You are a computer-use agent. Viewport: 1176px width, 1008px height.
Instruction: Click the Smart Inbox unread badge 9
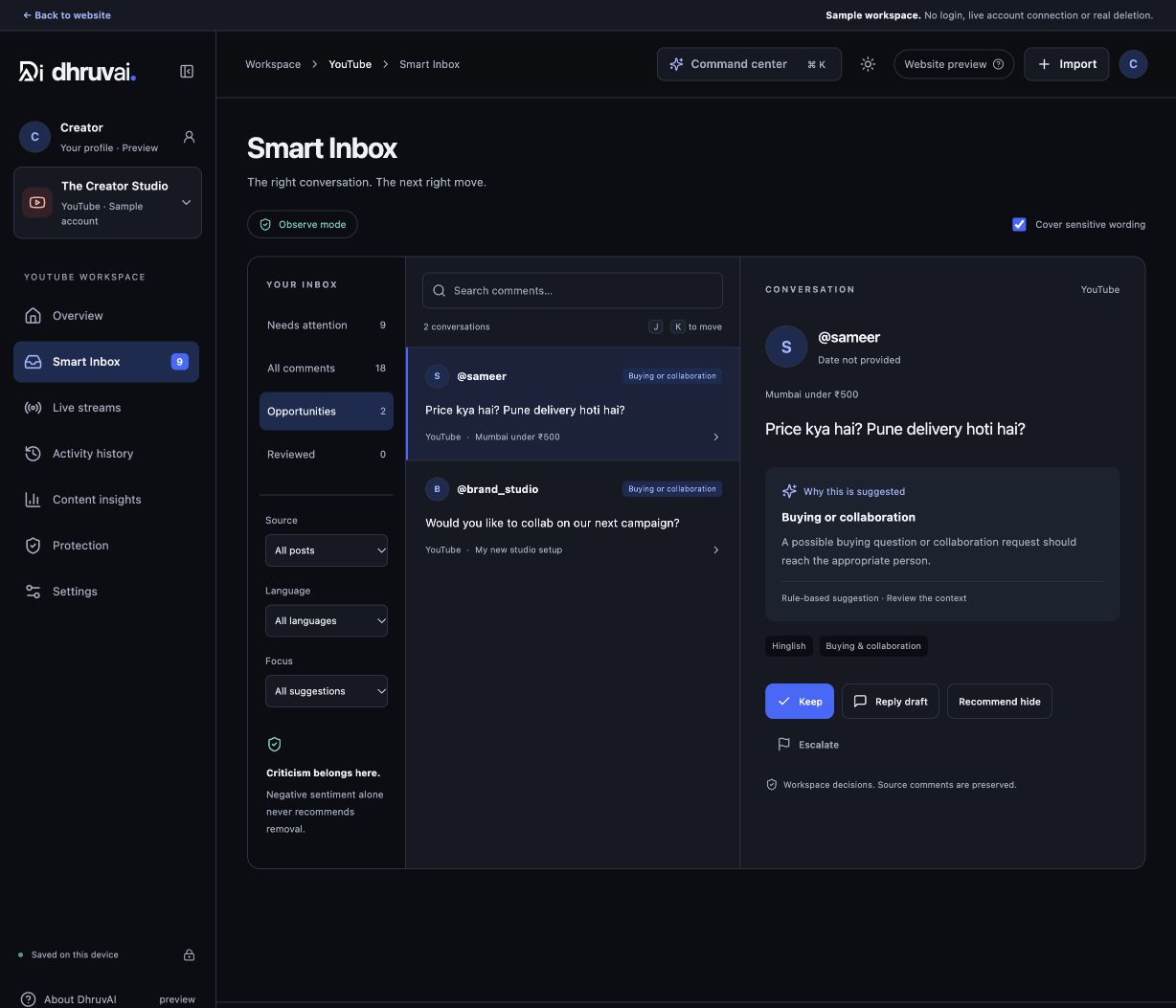point(179,362)
